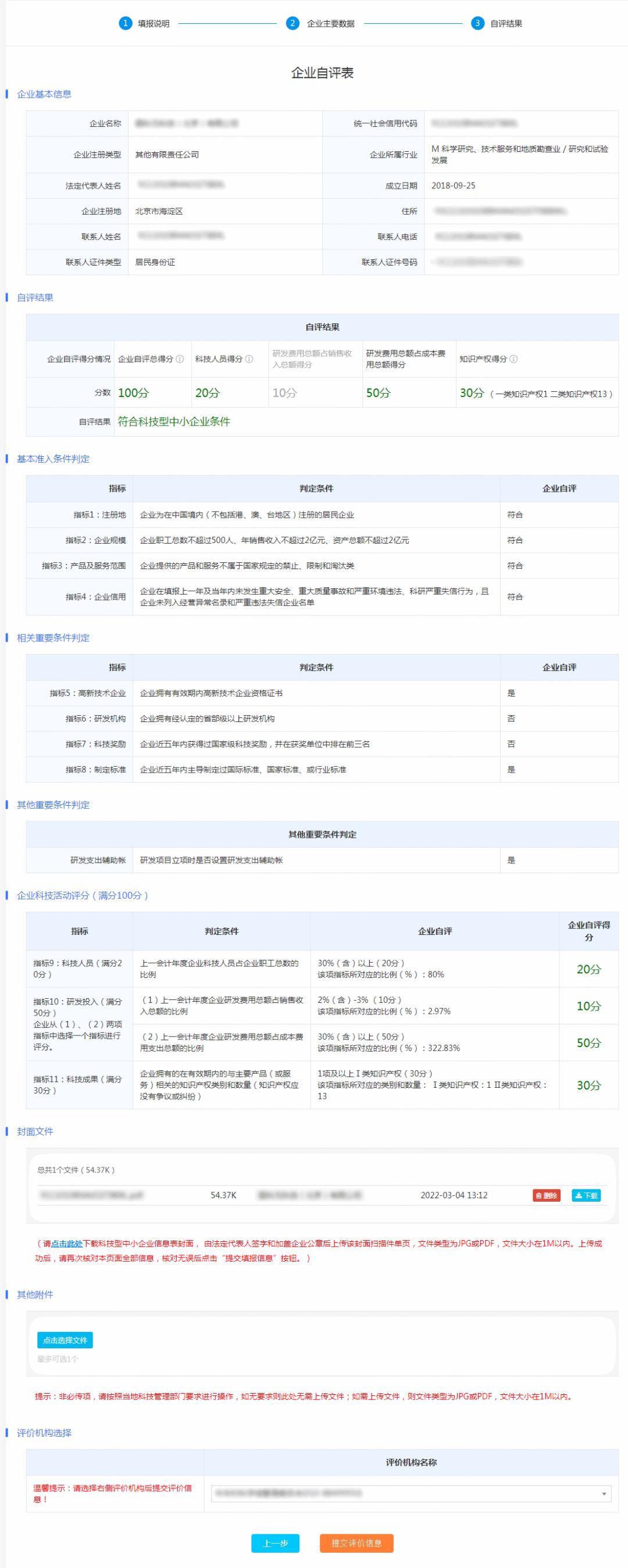The height and width of the screenshot is (1568, 628).
Task: Click the info icon beside 企业自评总得分
Action: tap(180, 359)
